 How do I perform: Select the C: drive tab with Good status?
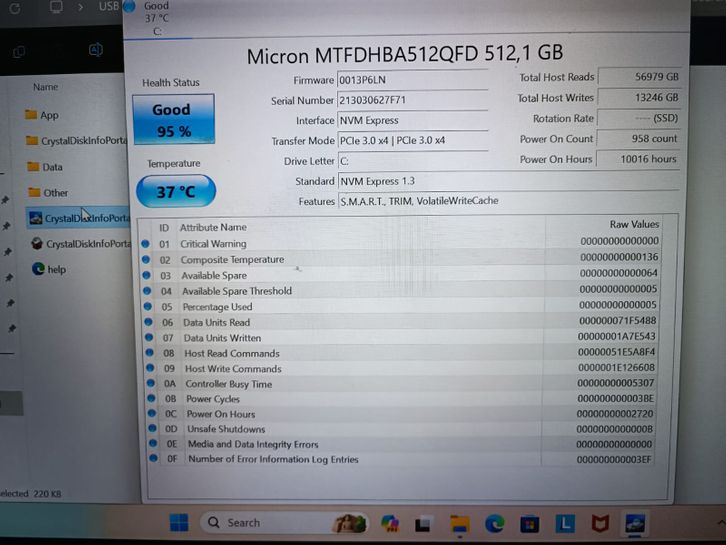point(156,18)
